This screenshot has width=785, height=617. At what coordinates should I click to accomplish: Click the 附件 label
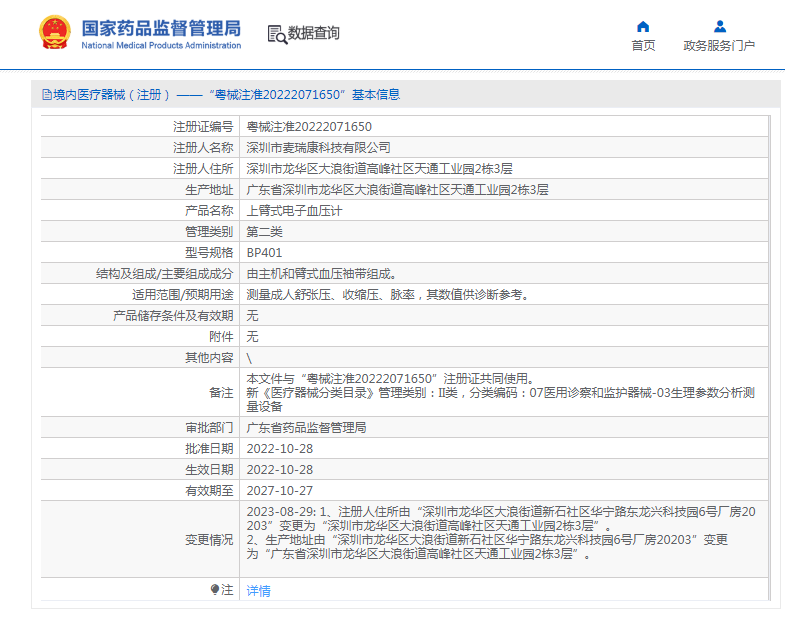pos(221,337)
